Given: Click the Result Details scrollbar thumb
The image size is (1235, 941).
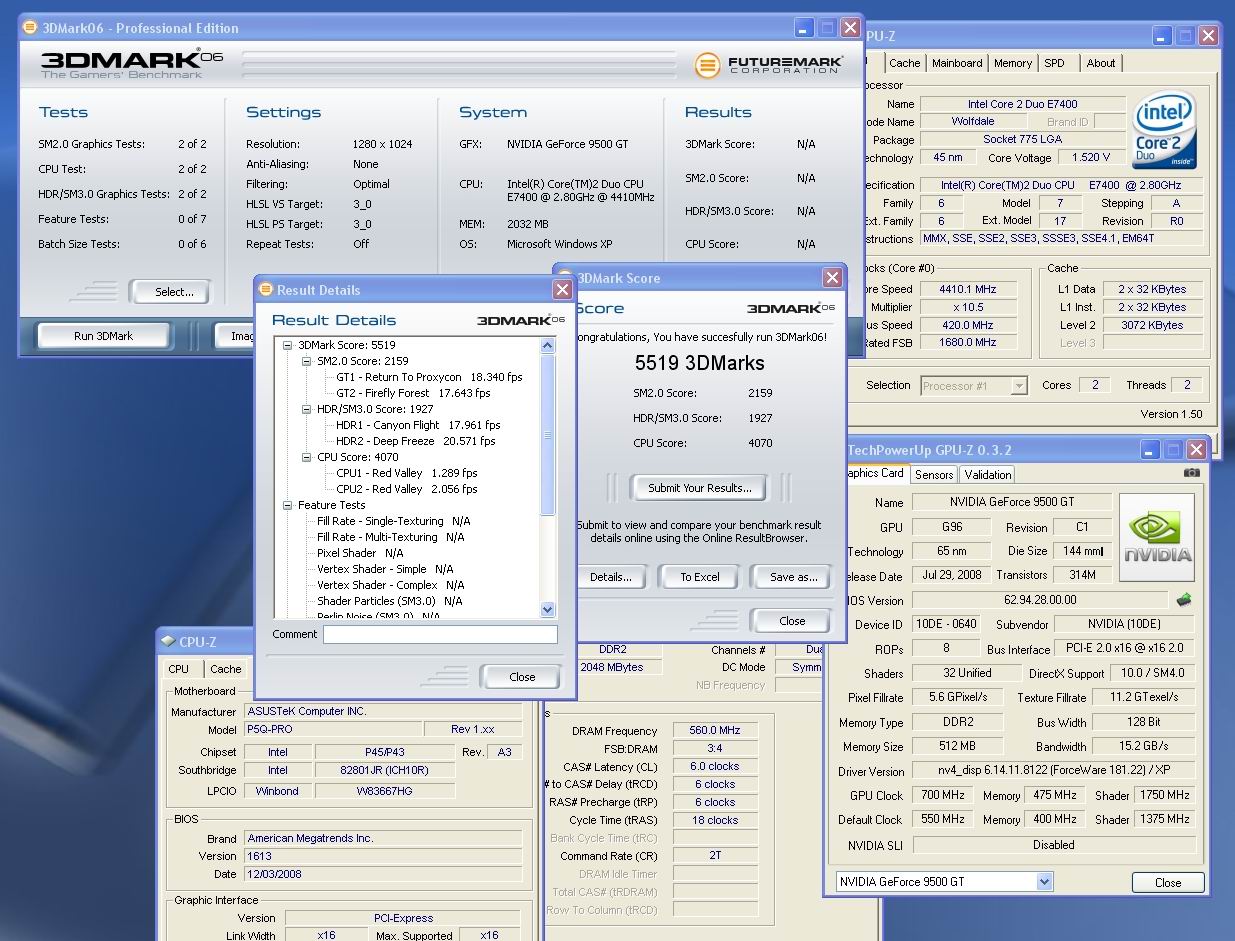Looking at the screenshot, I should 547,435.
